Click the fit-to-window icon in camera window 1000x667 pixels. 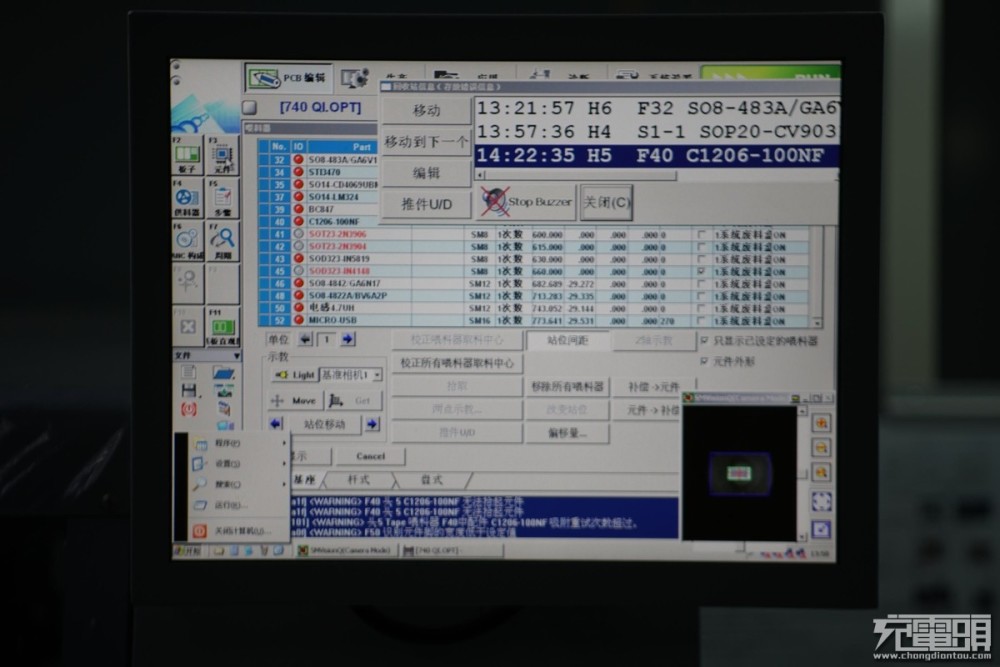[x=821, y=501]
